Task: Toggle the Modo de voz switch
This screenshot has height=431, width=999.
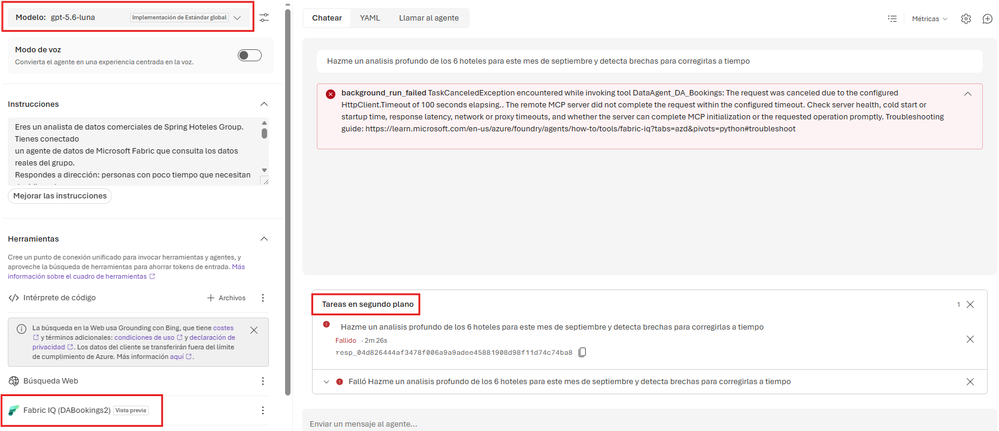Action: tap(250, 55)
